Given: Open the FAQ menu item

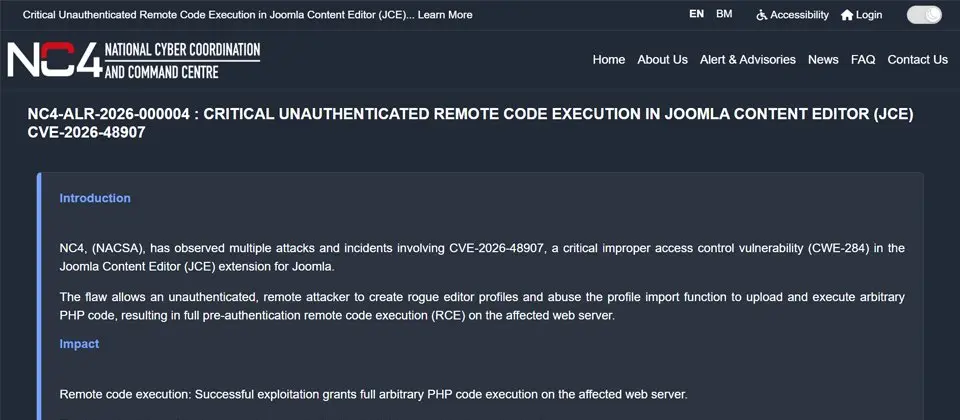Looking at the screenshot, I should tap(863, 59).
